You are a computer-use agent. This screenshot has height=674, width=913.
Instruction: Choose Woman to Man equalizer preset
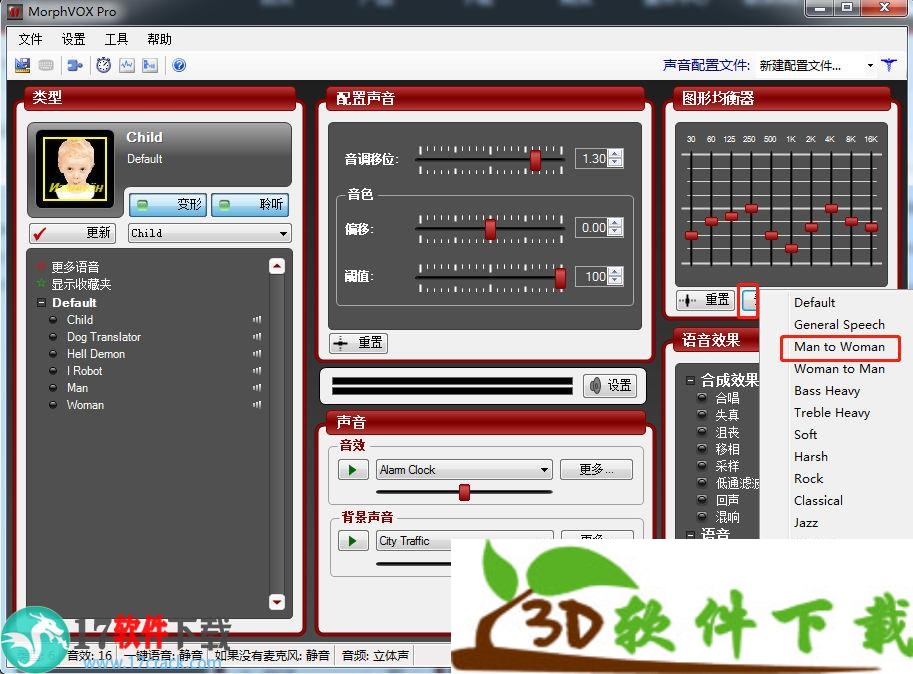[839, 369]
